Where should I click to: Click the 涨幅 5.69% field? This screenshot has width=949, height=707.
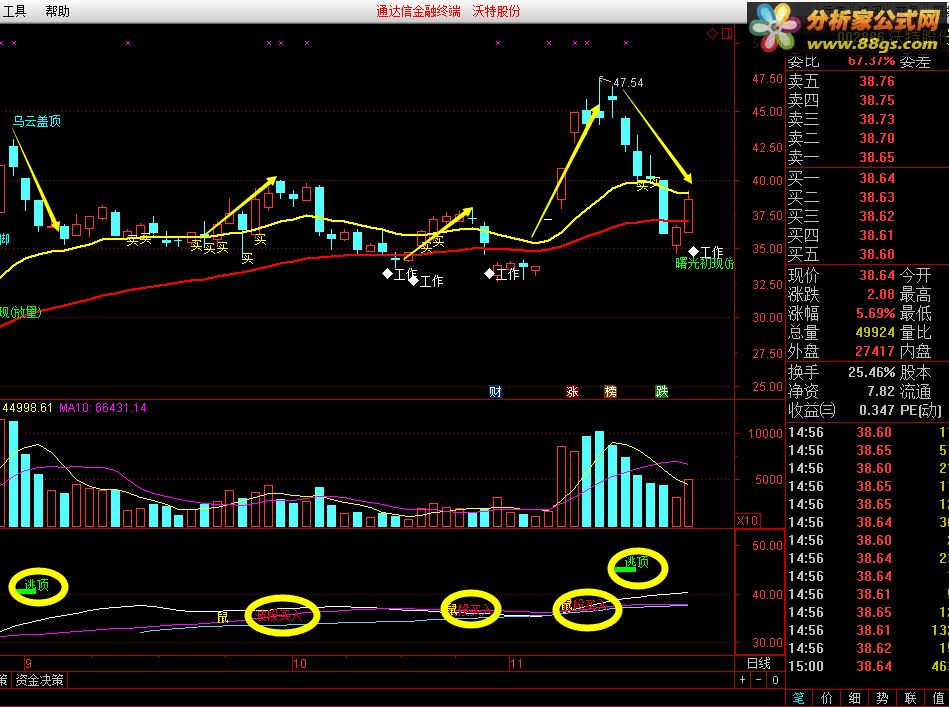841,314
